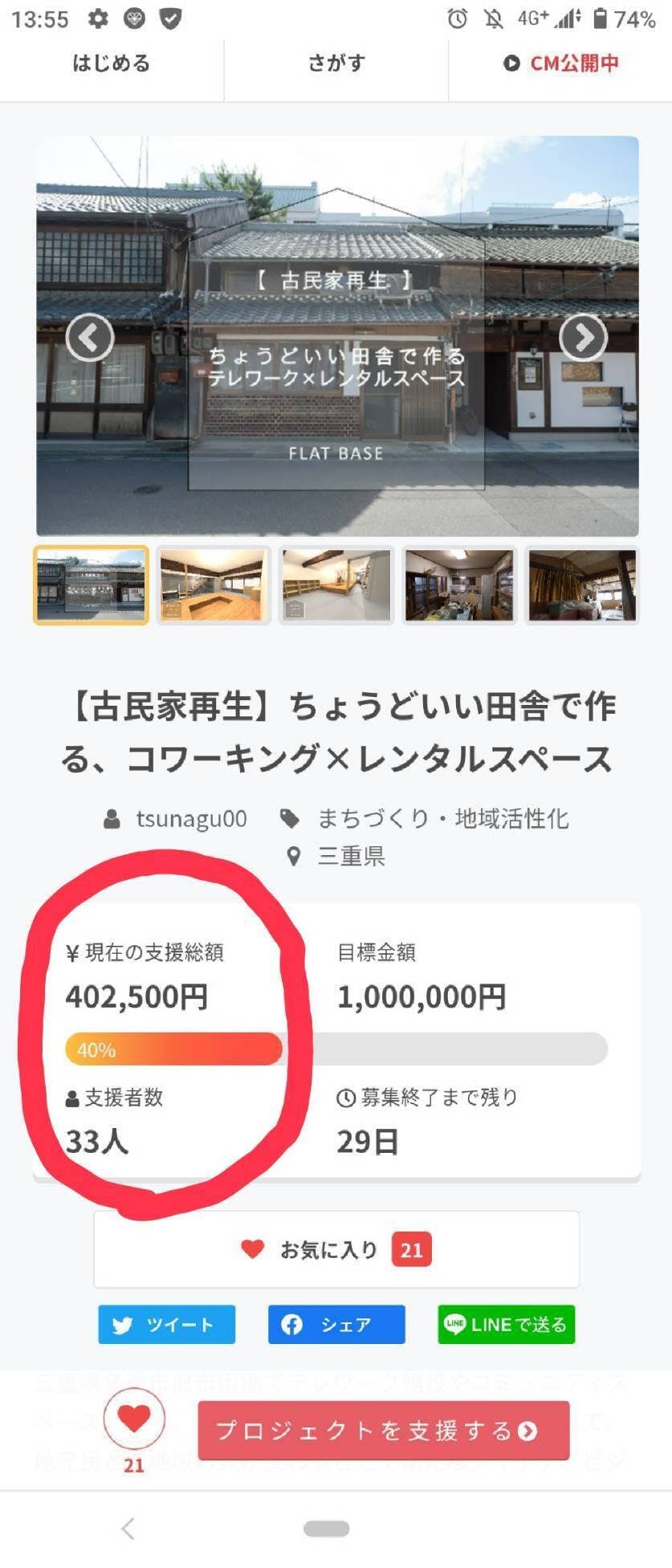Share on Facebook with シェア button
Viewport: 672px width, 1568px height.
[x=336, y=1324]
